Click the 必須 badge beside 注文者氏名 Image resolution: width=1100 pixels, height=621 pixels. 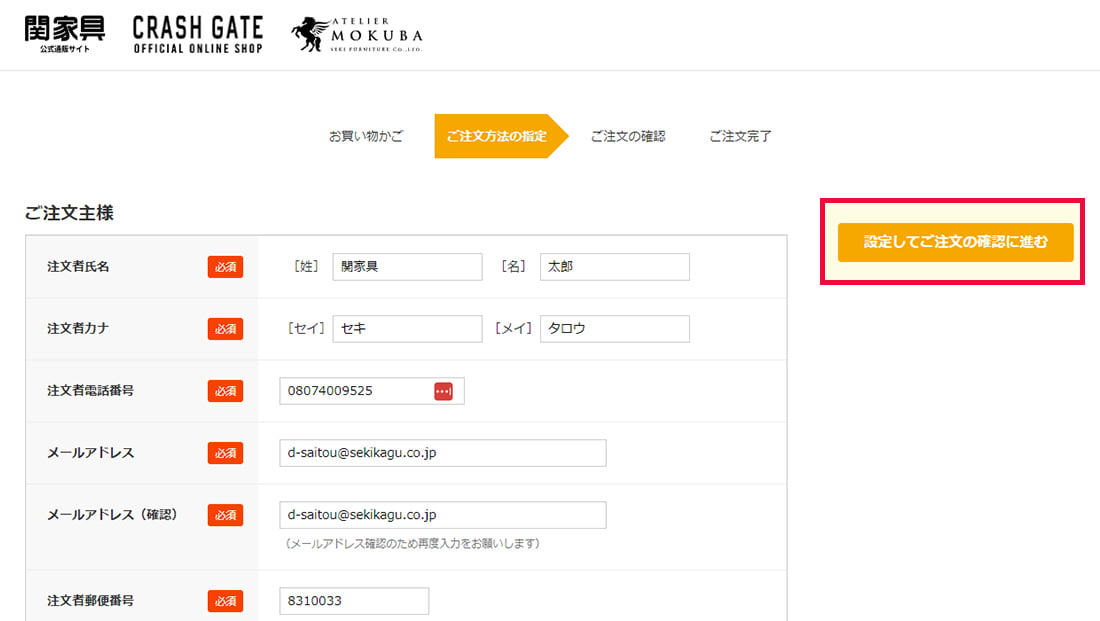coord(225,267)
